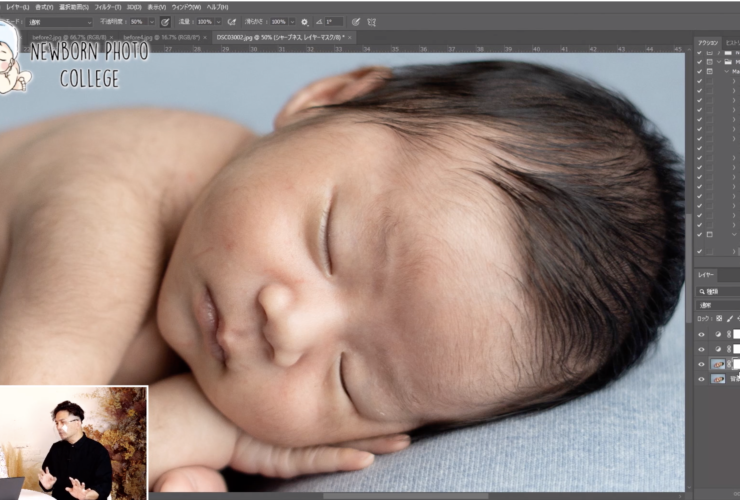The height and width of the screenshot is (500, 740).
Task: Select background layer photo thumbnail
Action: tap(718, 379)
